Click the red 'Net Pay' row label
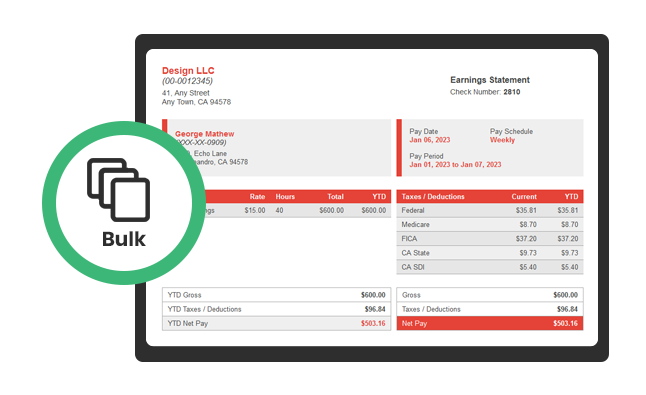 coord(414,324)
